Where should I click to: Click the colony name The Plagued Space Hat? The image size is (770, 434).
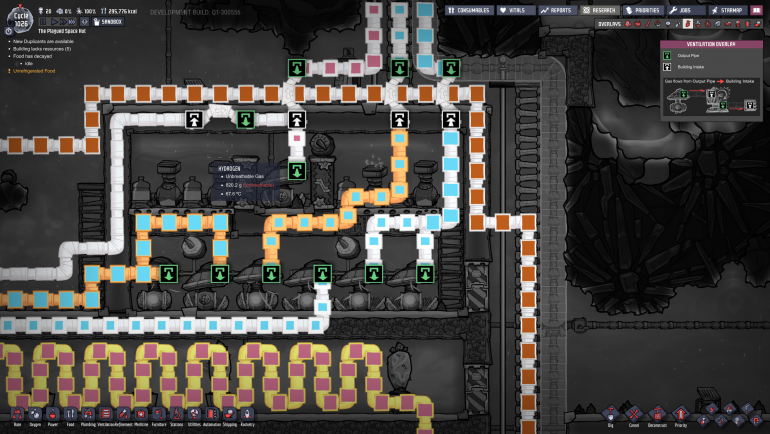click(x=62, y=31)
